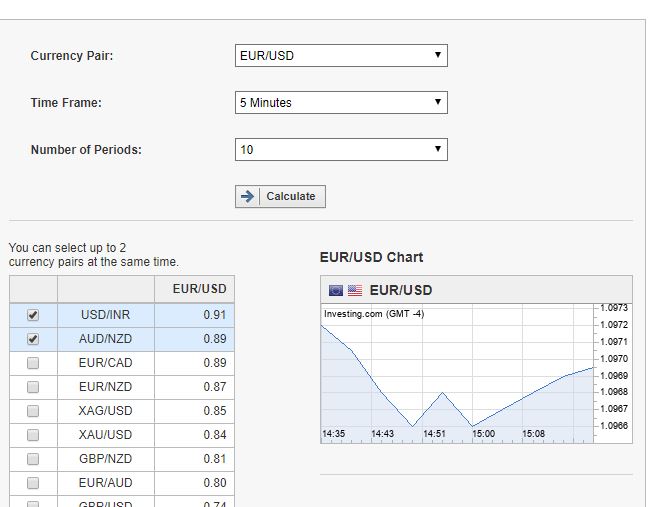Open the Time Frame dropdown
Screen dimensions: 649x507
coord(341,103)
